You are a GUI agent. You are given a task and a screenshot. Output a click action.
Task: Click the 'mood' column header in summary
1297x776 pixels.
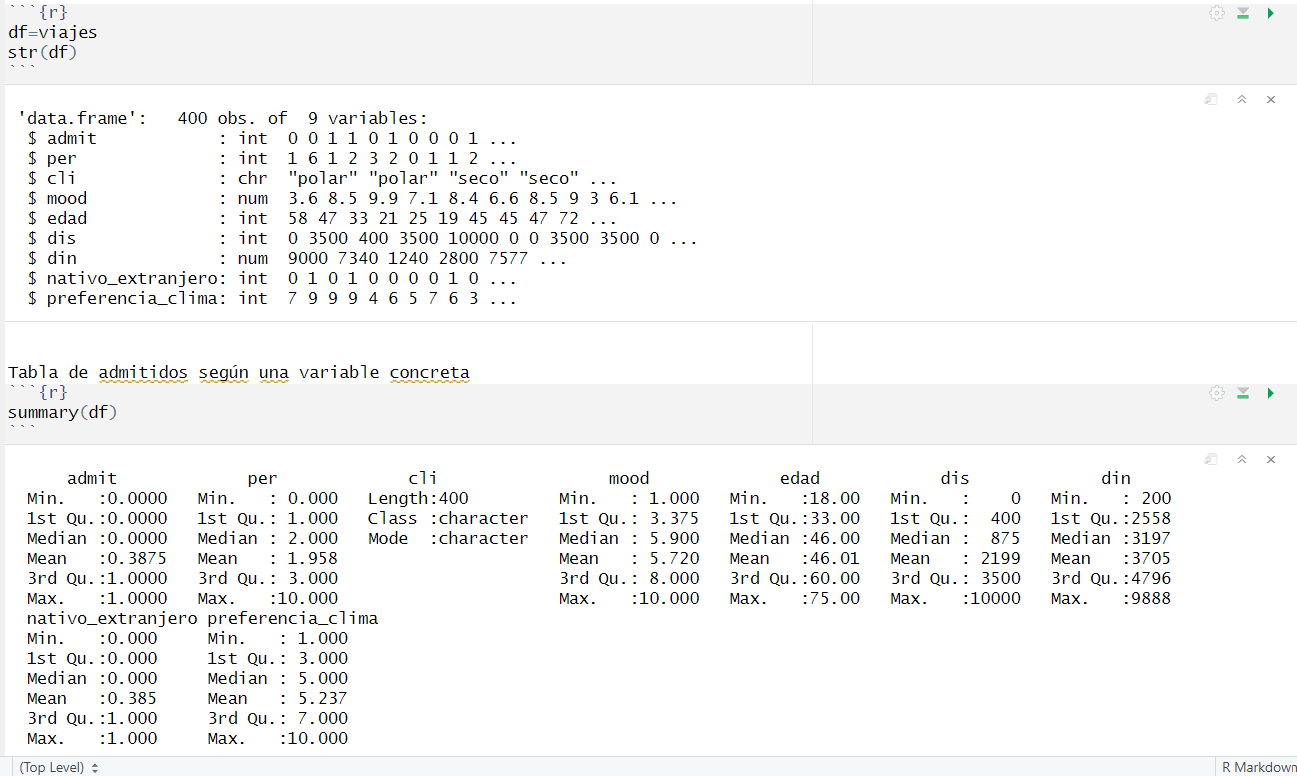click(x=629, y=478)
